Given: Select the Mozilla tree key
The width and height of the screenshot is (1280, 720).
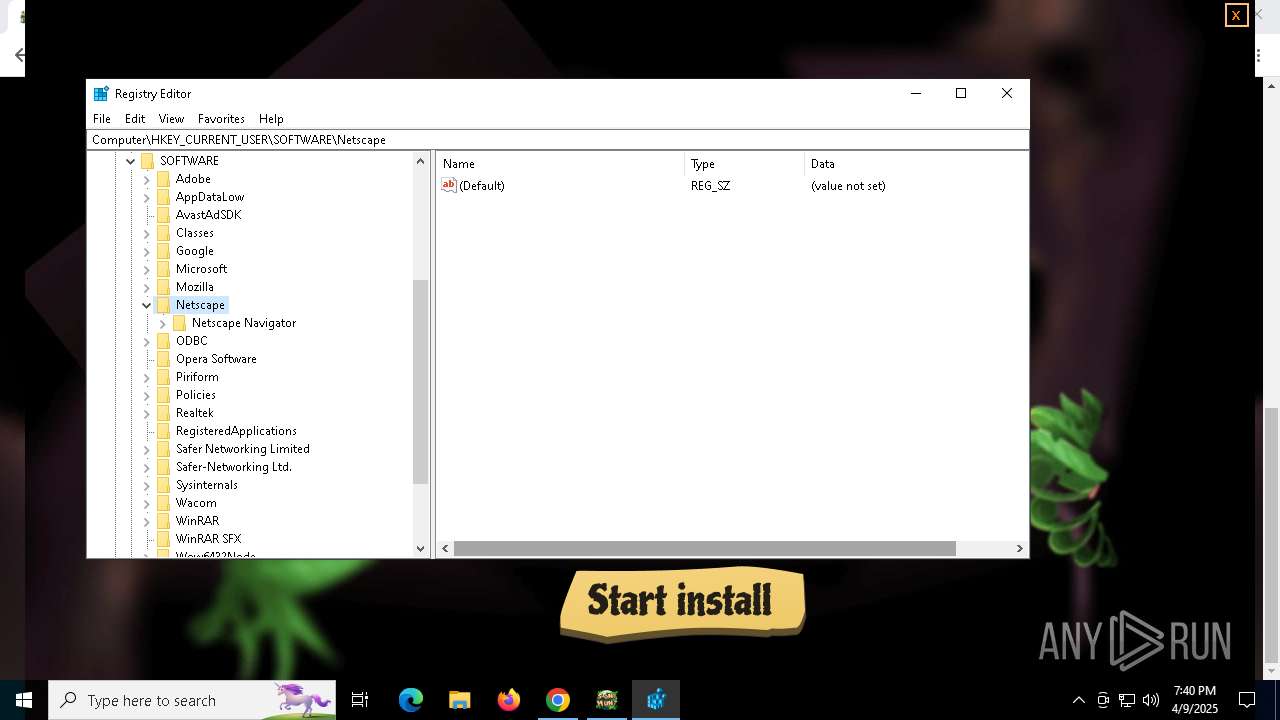Looking at the screenshot, I should coord(195,287).
